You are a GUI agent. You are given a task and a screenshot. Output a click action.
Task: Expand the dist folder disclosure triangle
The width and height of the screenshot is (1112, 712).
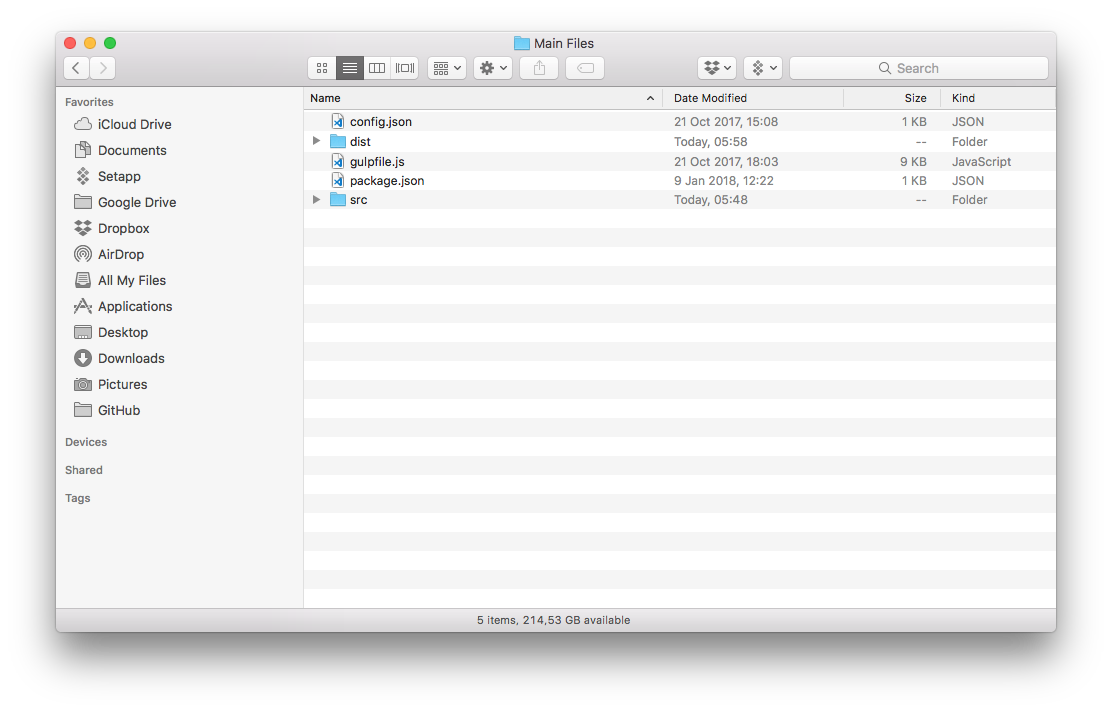[x=316, y=141]
